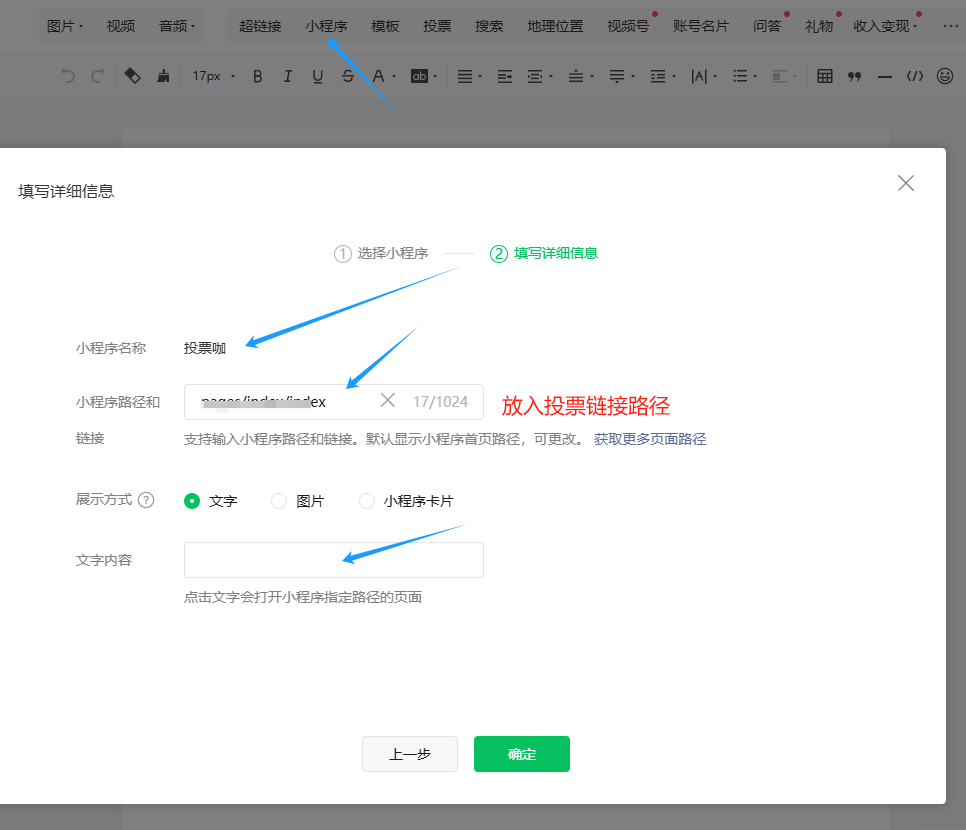The width and height of the screenshot is (966, 830).
Task: Insert a table using grid icon
Action: coord(824,76)
